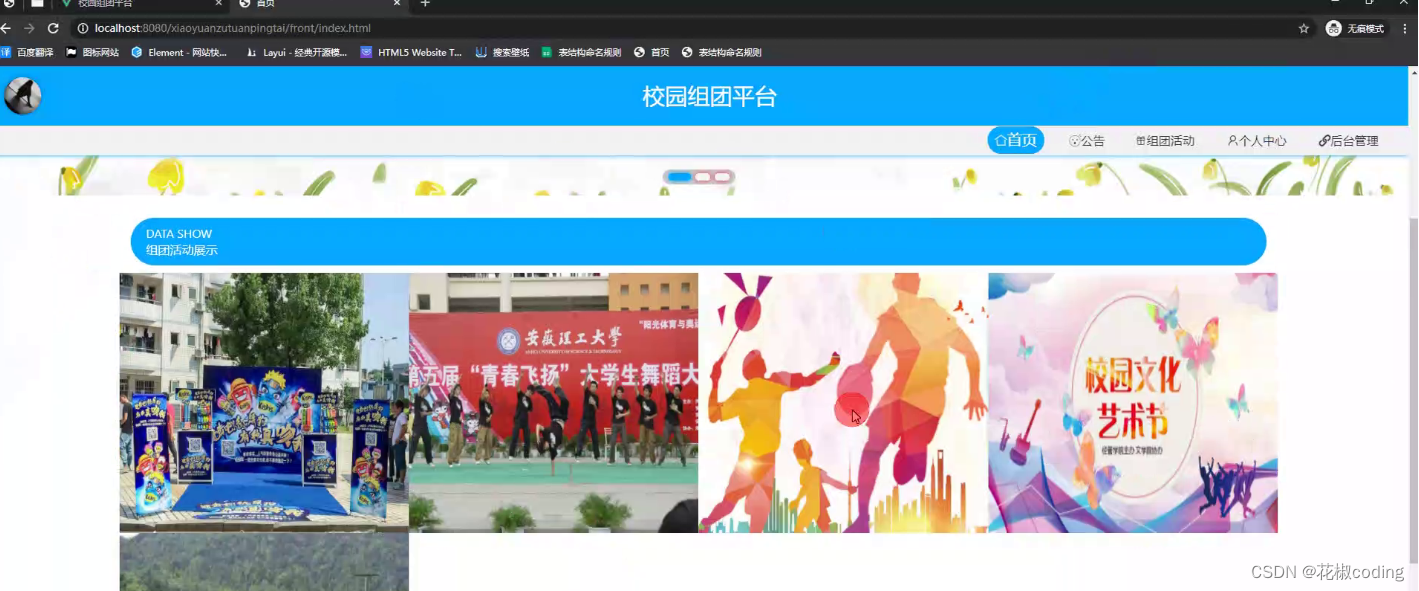Select the 首页 navigation item

[x=1016, y=141]
